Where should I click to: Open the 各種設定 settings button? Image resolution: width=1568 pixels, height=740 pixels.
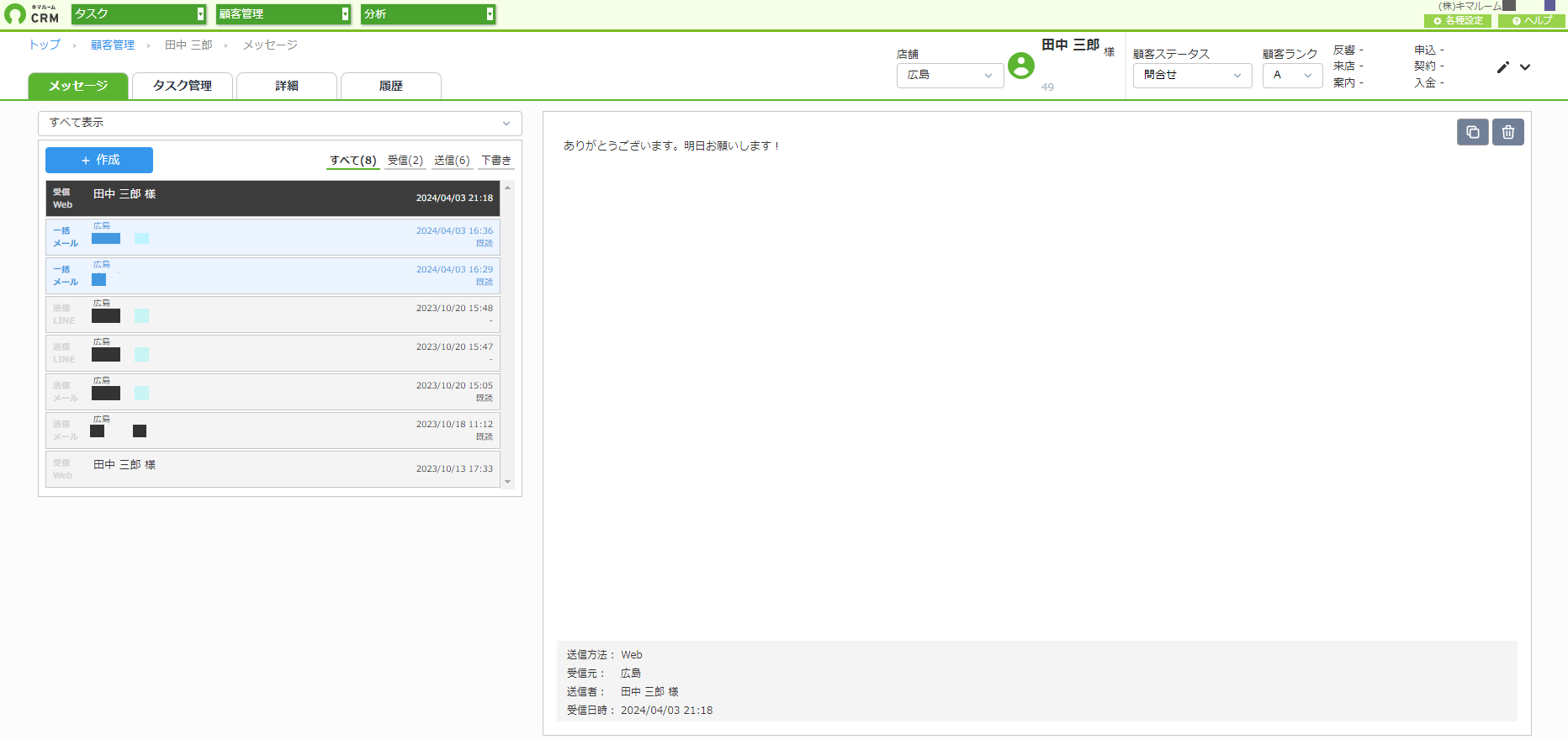(x=1458, y=21)
